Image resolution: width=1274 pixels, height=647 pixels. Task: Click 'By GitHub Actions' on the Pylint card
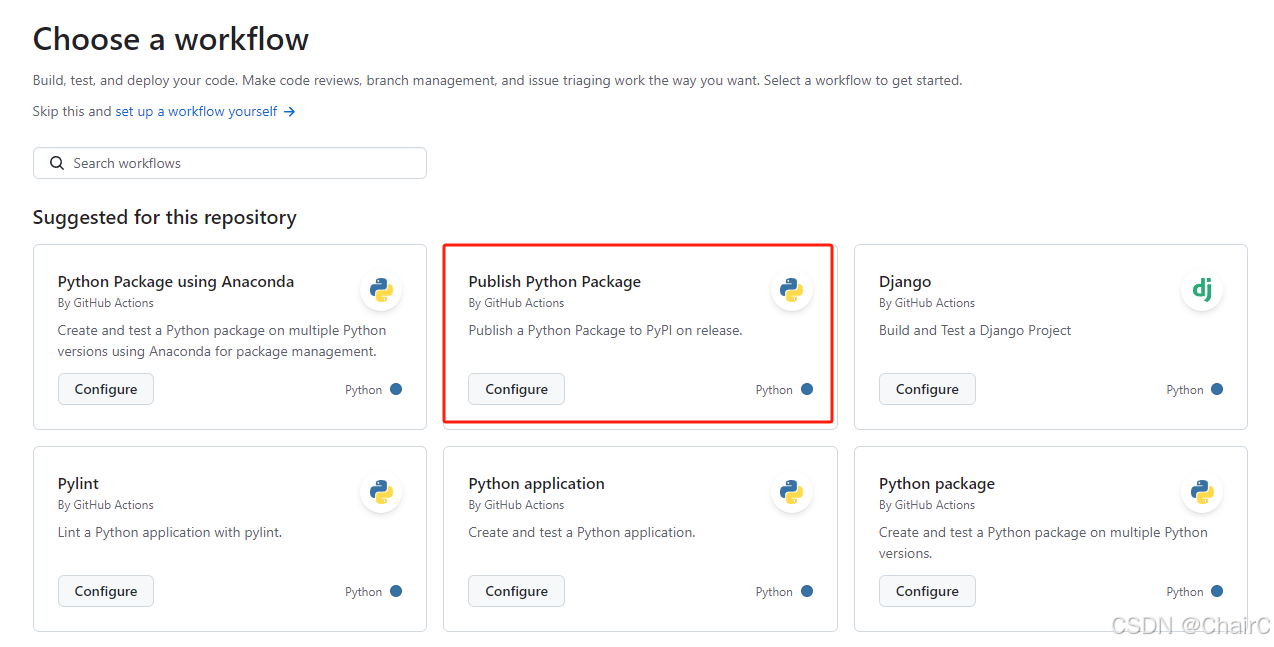tap(106, 505)
